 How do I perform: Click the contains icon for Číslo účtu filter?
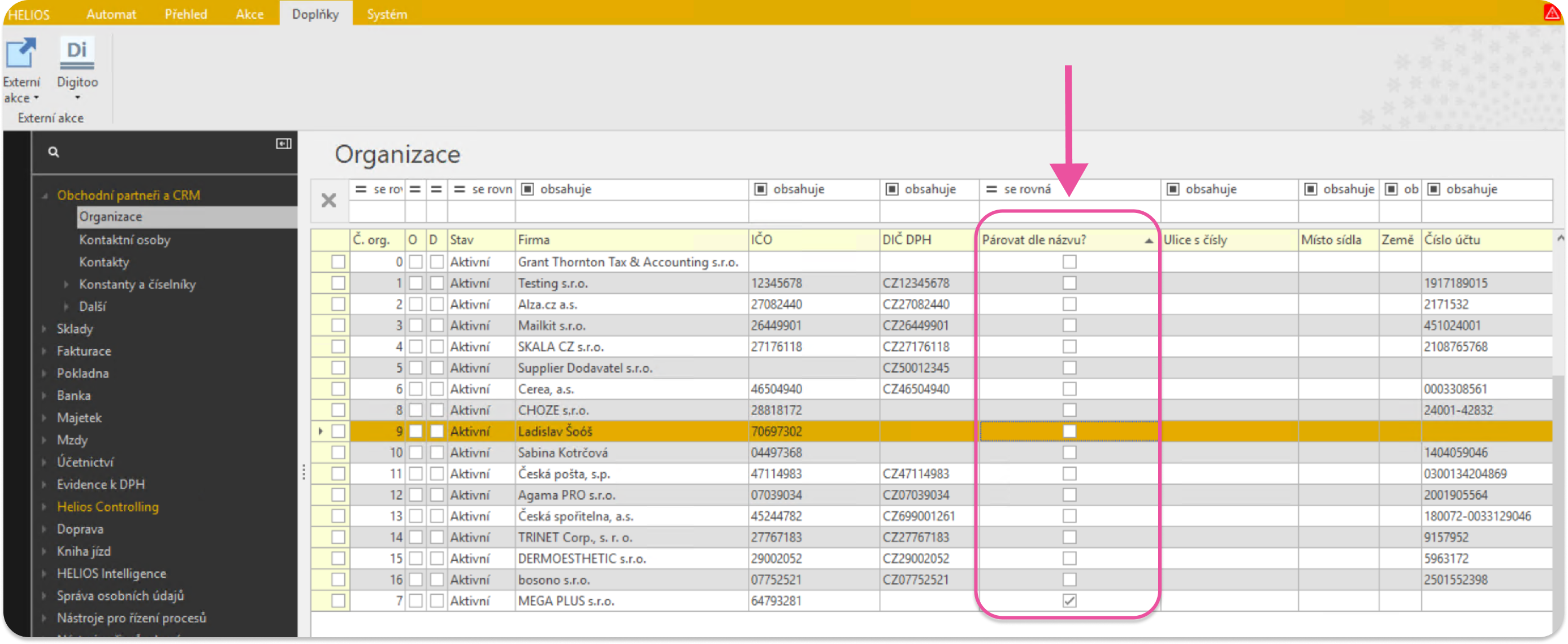(x=1433, y=189)
